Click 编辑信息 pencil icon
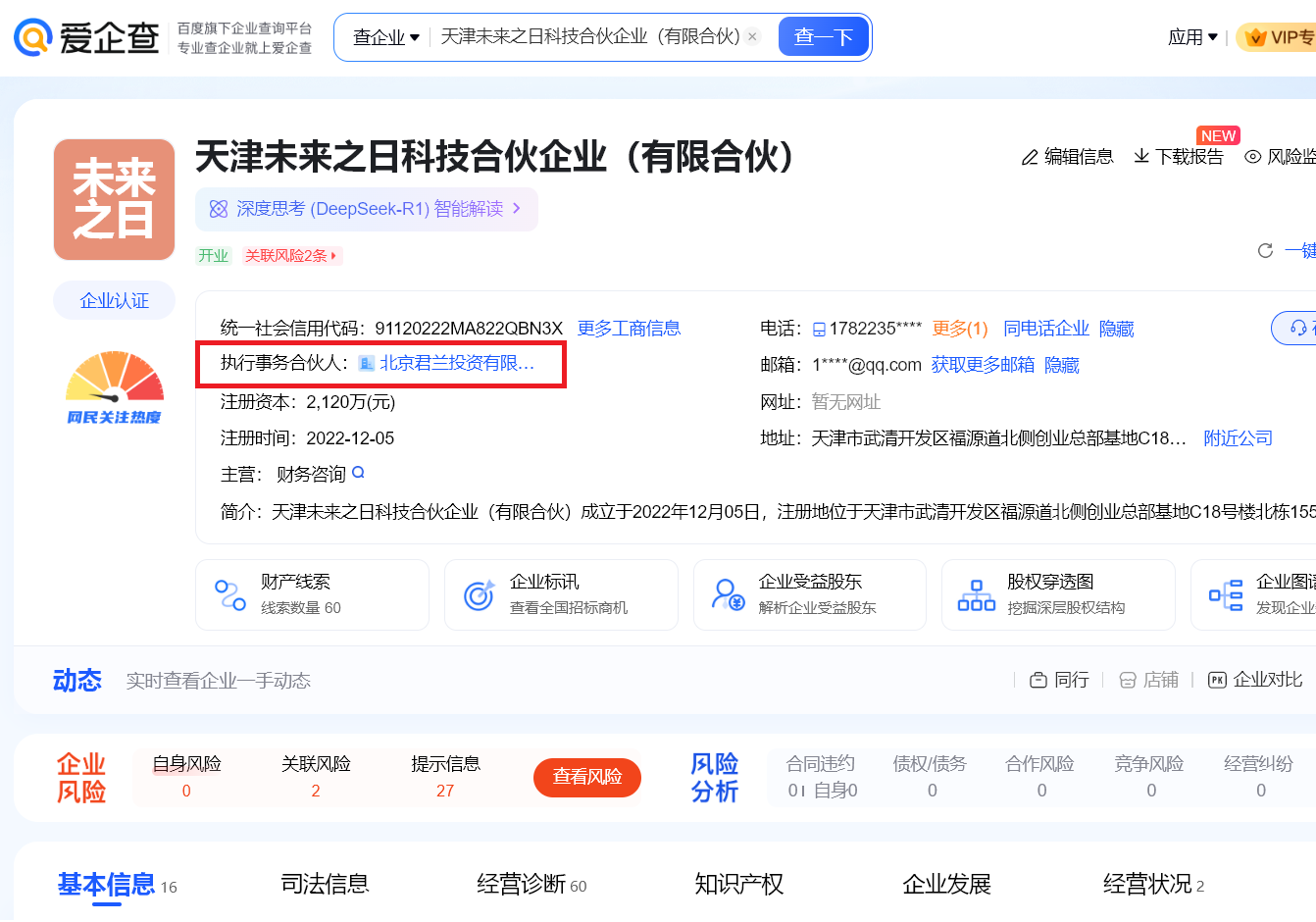Screen dimensions: 1316x922 [1030, 157]
